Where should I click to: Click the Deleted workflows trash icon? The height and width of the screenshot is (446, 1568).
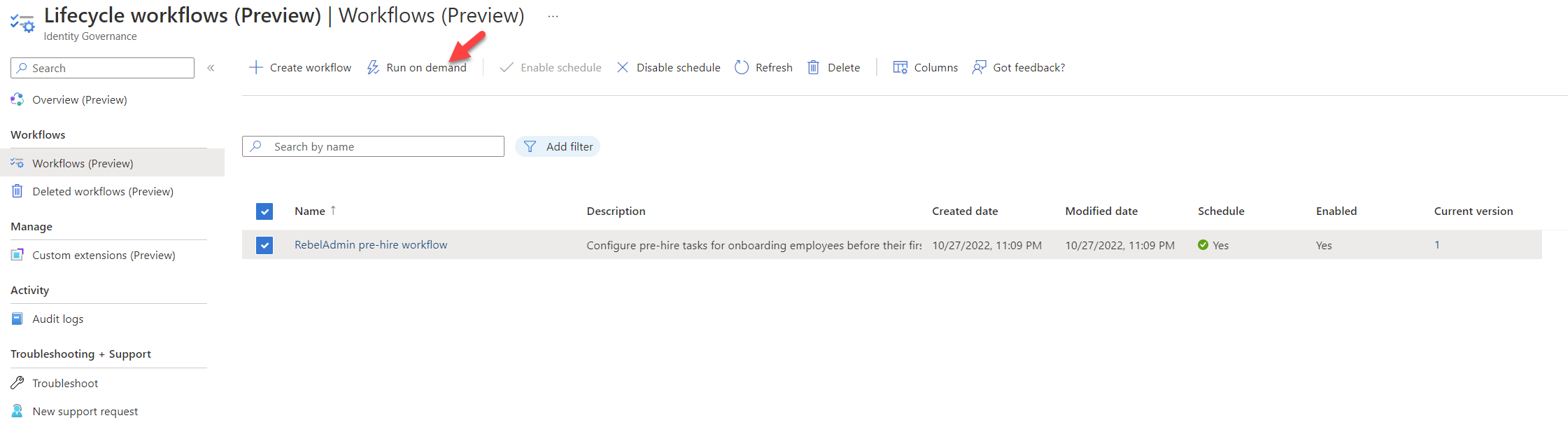[x=17, y=190]
